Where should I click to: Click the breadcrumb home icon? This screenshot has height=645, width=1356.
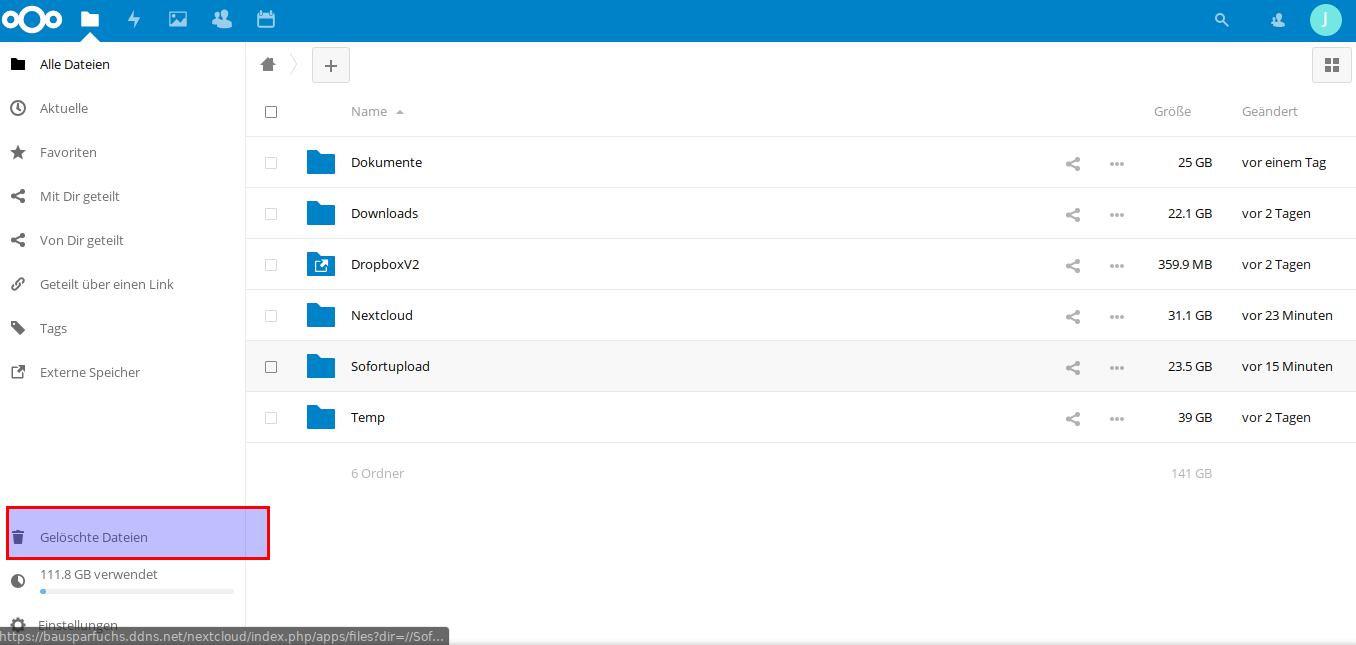tap(268, 64)
